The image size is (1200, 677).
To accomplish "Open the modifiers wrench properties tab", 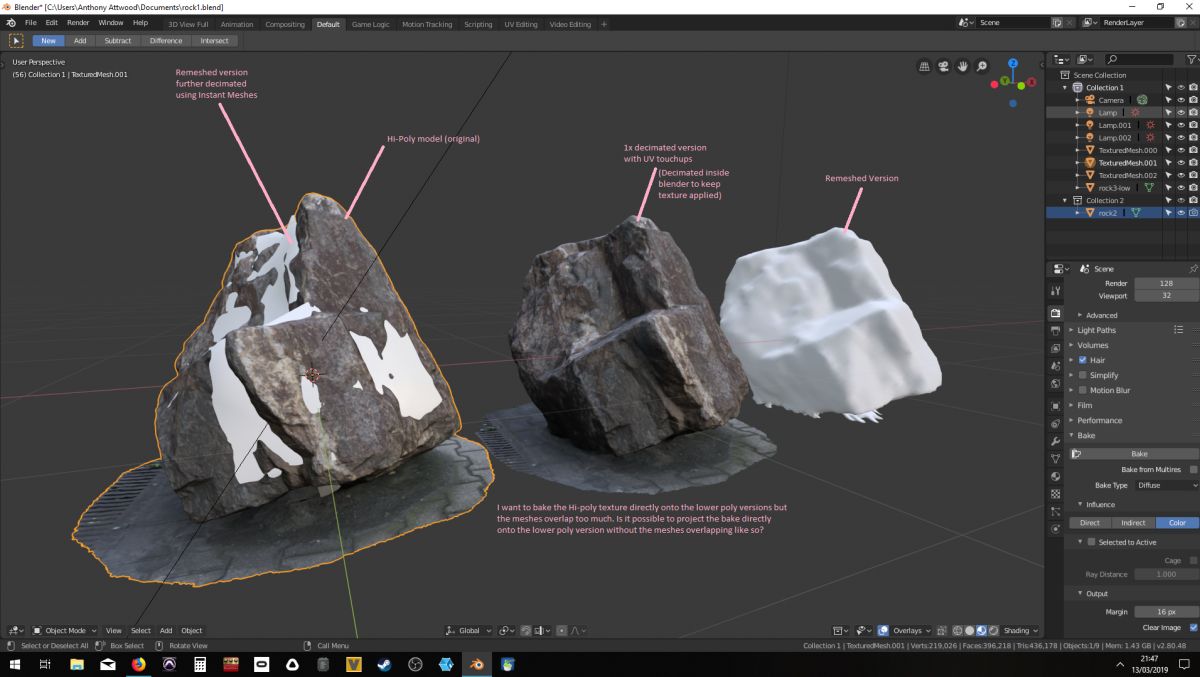I will click(x=1056, y=441).
